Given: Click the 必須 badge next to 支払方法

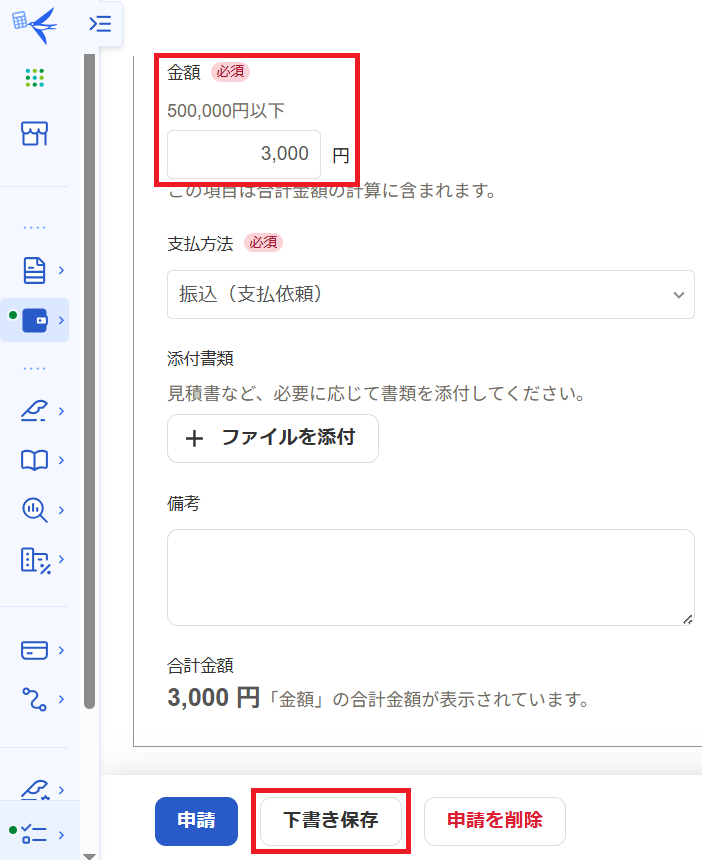Looking at the screenshot, I should 263,242.
